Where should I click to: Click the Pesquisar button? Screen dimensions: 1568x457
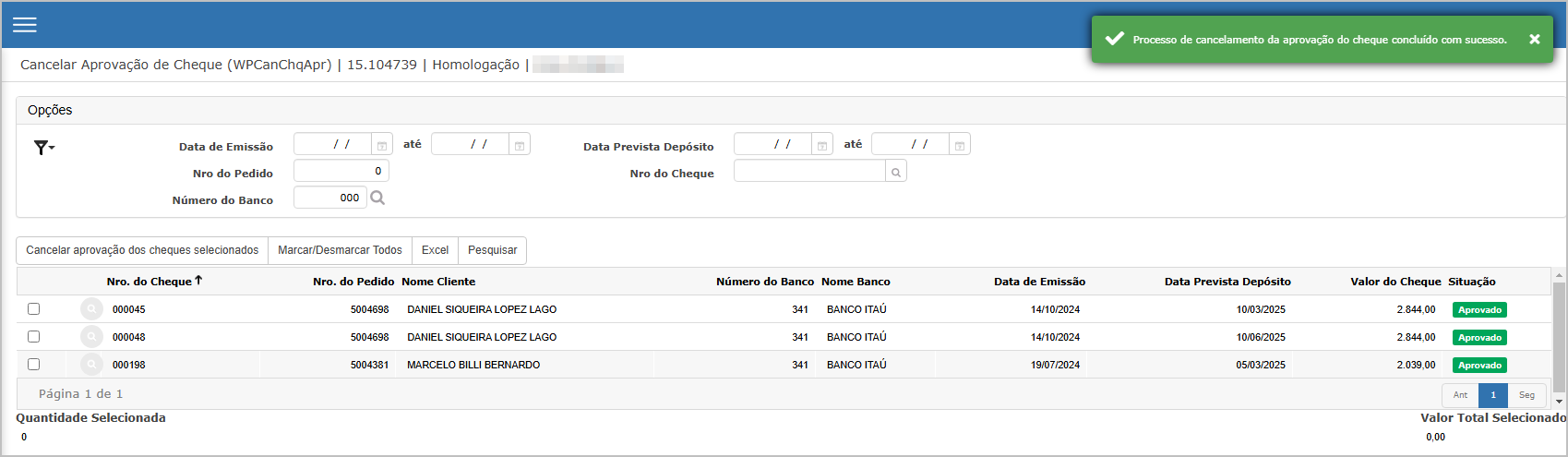[492, 250]
